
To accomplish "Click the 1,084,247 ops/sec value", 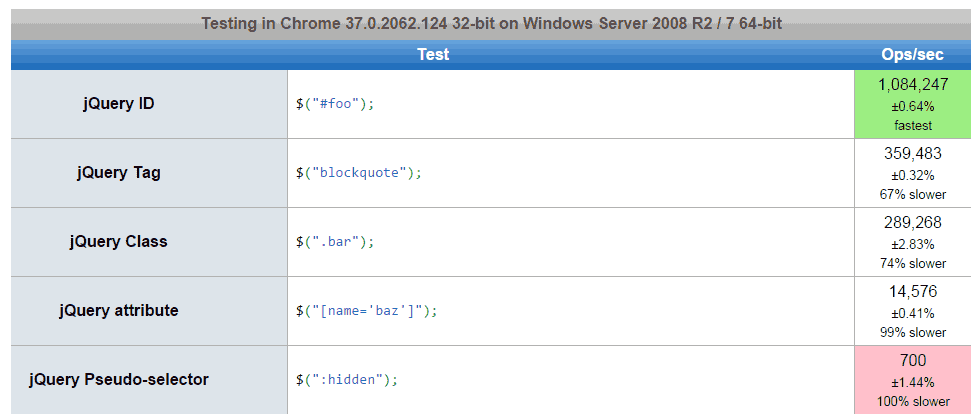I will [913, 85].
